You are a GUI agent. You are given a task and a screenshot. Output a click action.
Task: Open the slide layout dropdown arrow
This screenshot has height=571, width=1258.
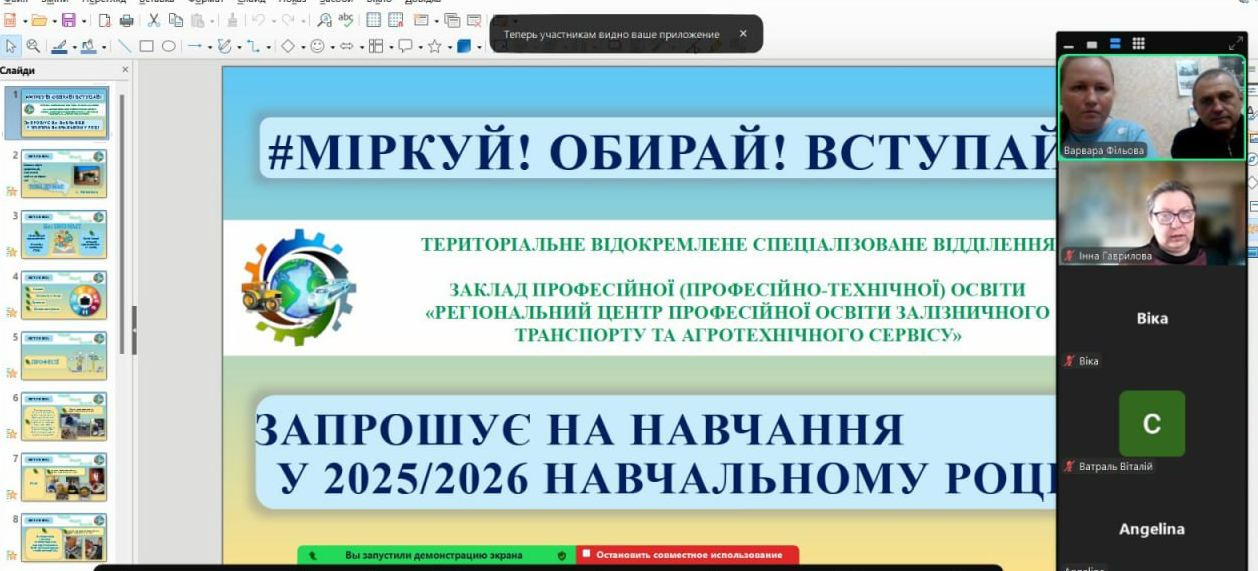[x=436, y=21]
